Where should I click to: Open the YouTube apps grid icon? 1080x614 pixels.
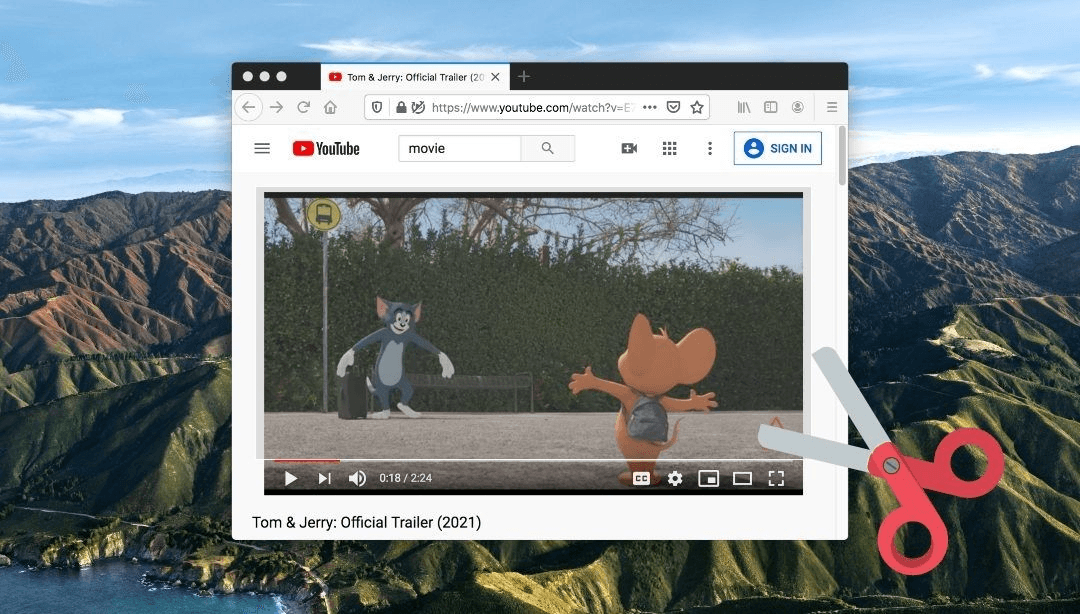pyautogui.click(x=669, y=148)
